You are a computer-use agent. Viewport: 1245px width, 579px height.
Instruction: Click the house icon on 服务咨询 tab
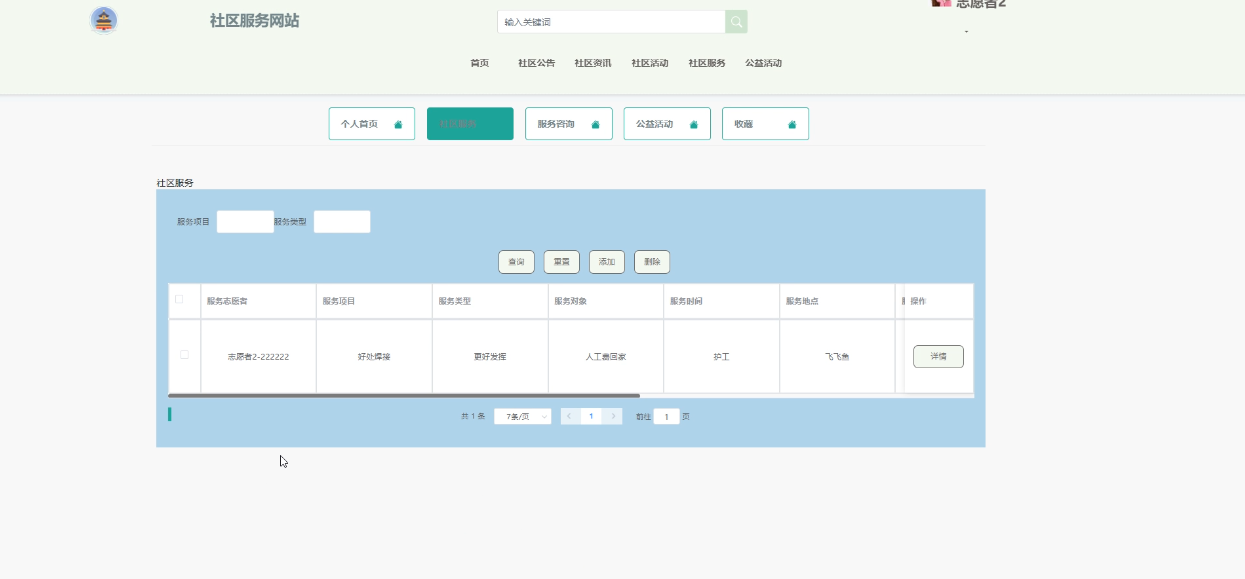pyautogui.click(x=595, y=125)
